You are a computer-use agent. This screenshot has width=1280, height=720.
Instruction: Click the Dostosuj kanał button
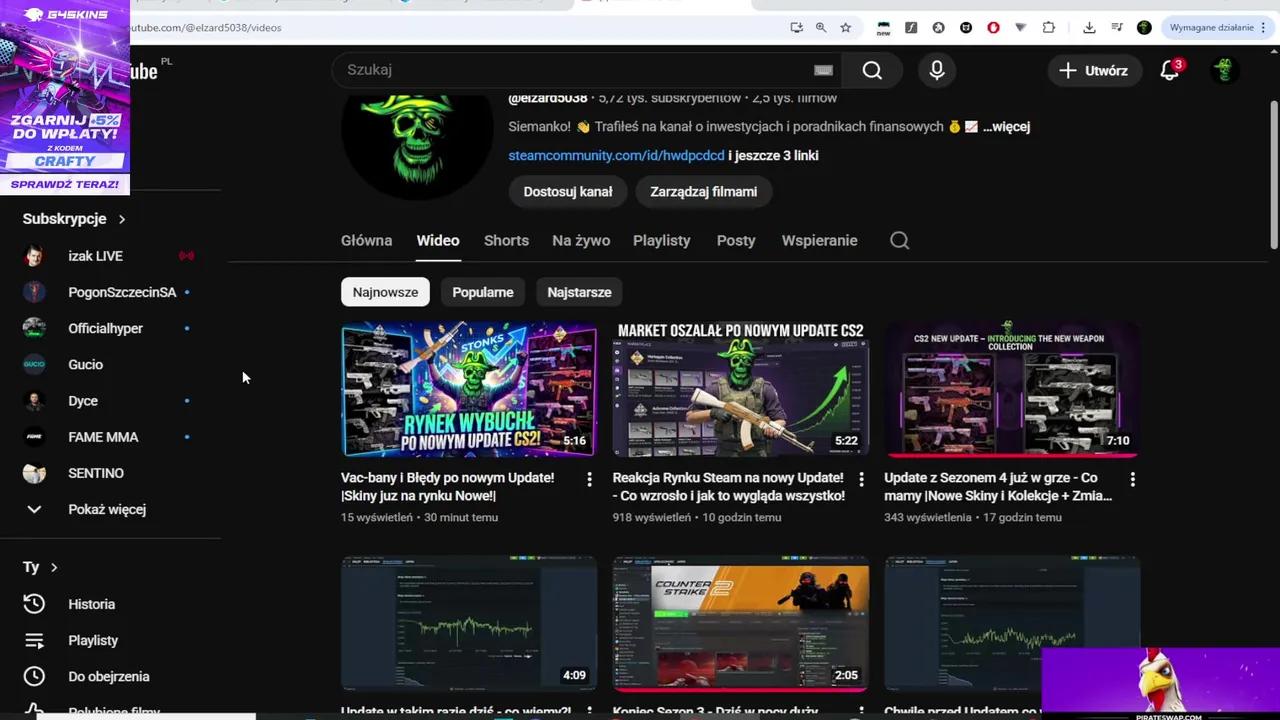click(x=568, y=191)
